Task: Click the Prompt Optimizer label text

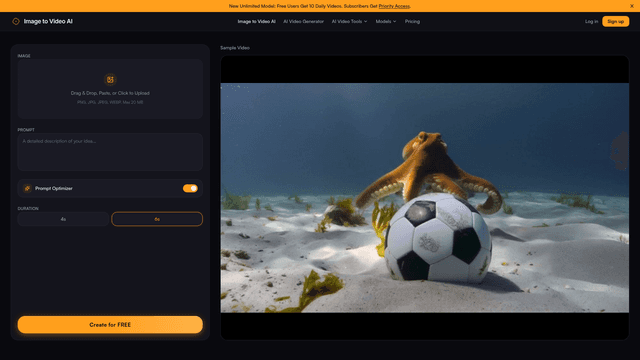Action: [x=53, y=188]
